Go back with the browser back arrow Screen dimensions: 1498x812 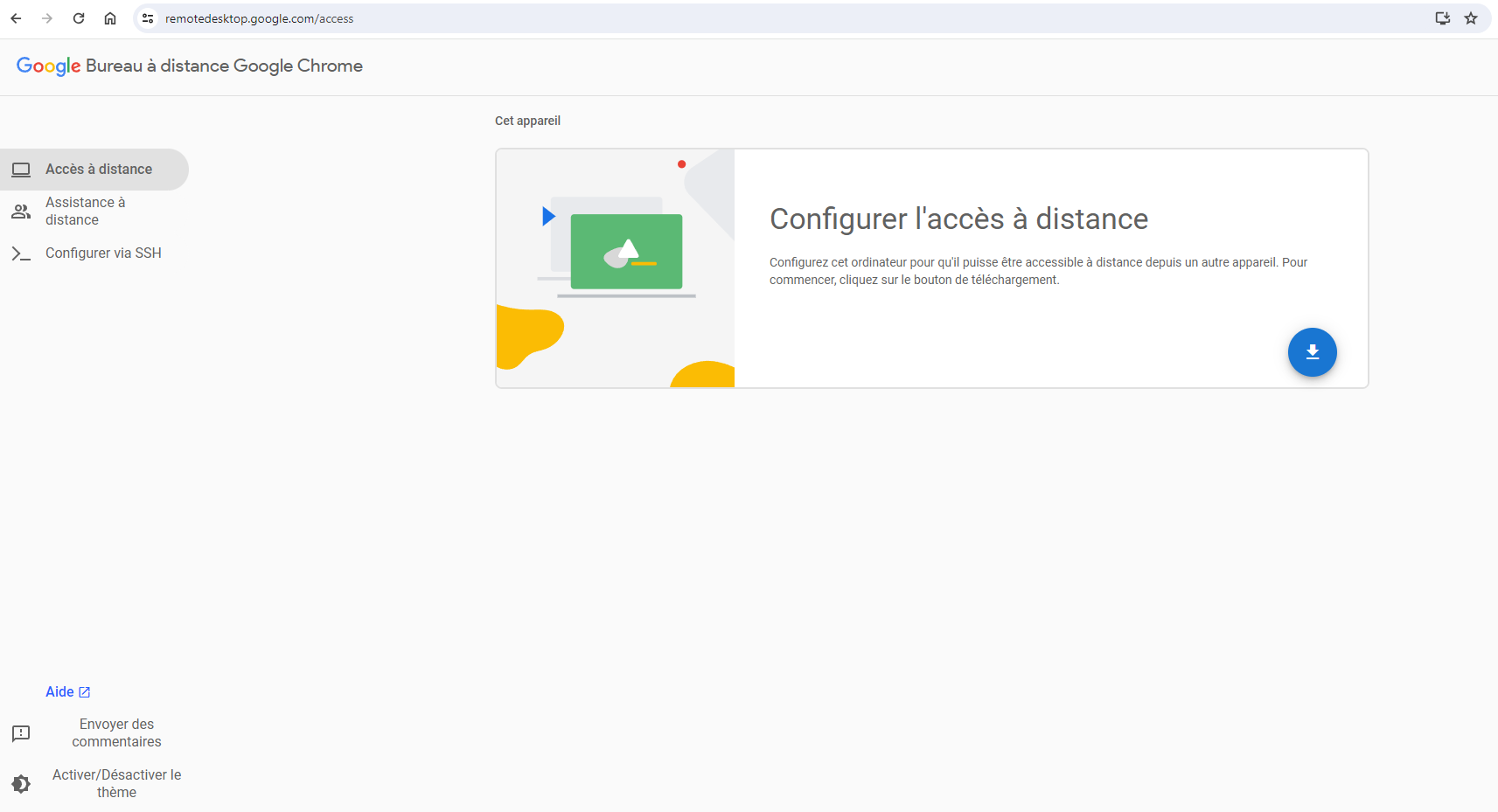(16, 18)
